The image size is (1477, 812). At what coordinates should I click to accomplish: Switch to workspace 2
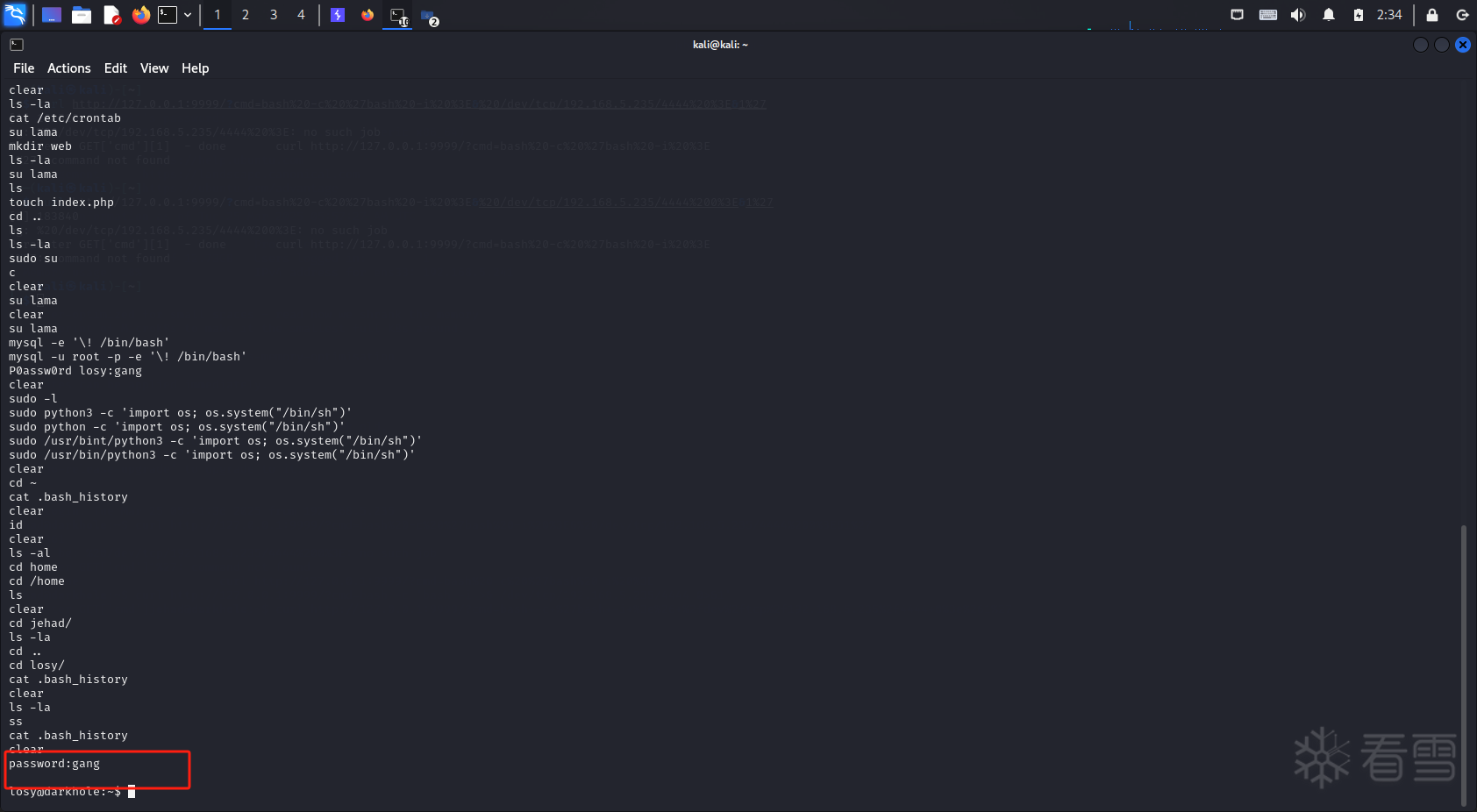tap(246, 15)
